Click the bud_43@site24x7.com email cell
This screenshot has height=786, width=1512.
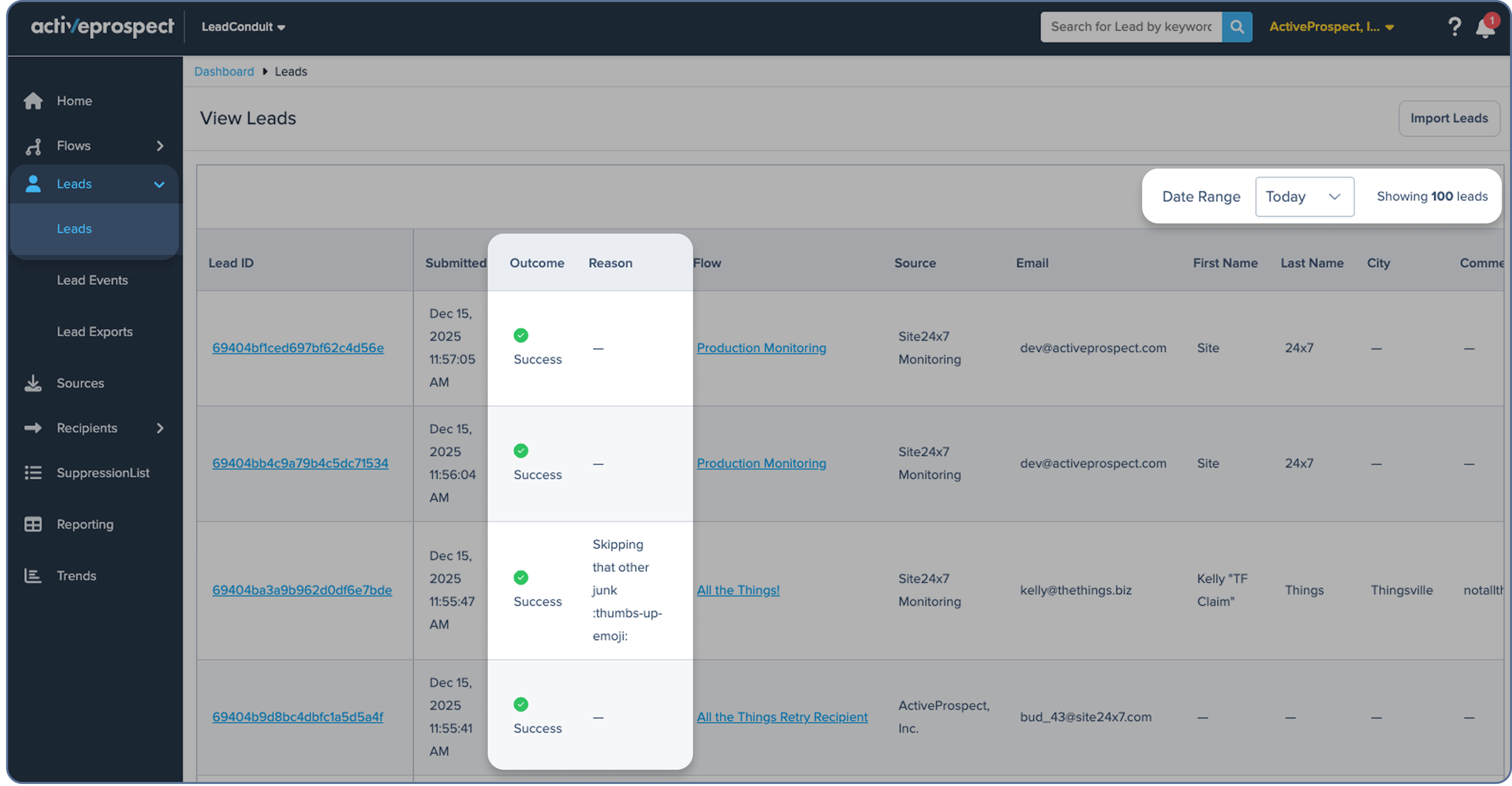1086,717
